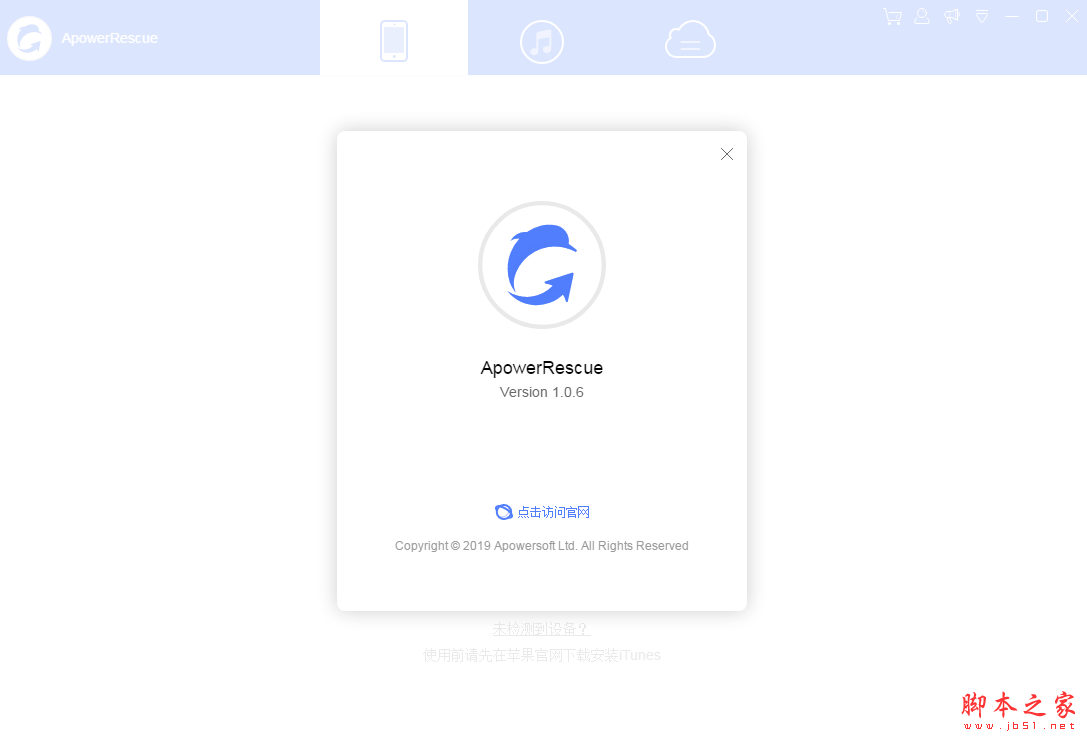Open the user account icon
The width and height of the screenshot is (1087, 737).
pos(922,16)
